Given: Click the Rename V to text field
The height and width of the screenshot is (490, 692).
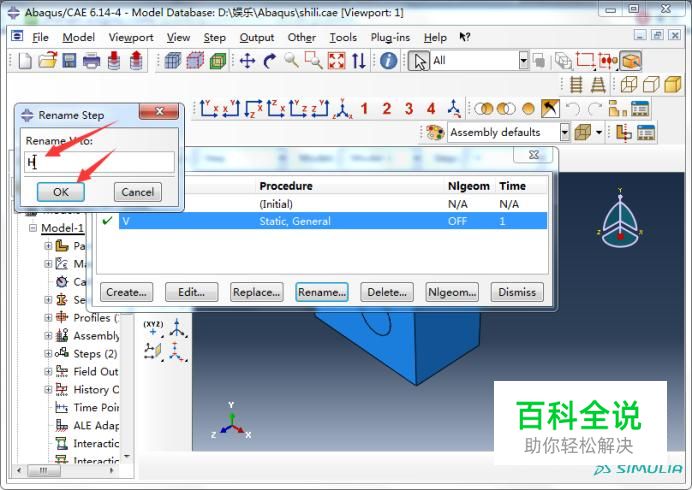Looking at the screenshot, I should point(99,162).
